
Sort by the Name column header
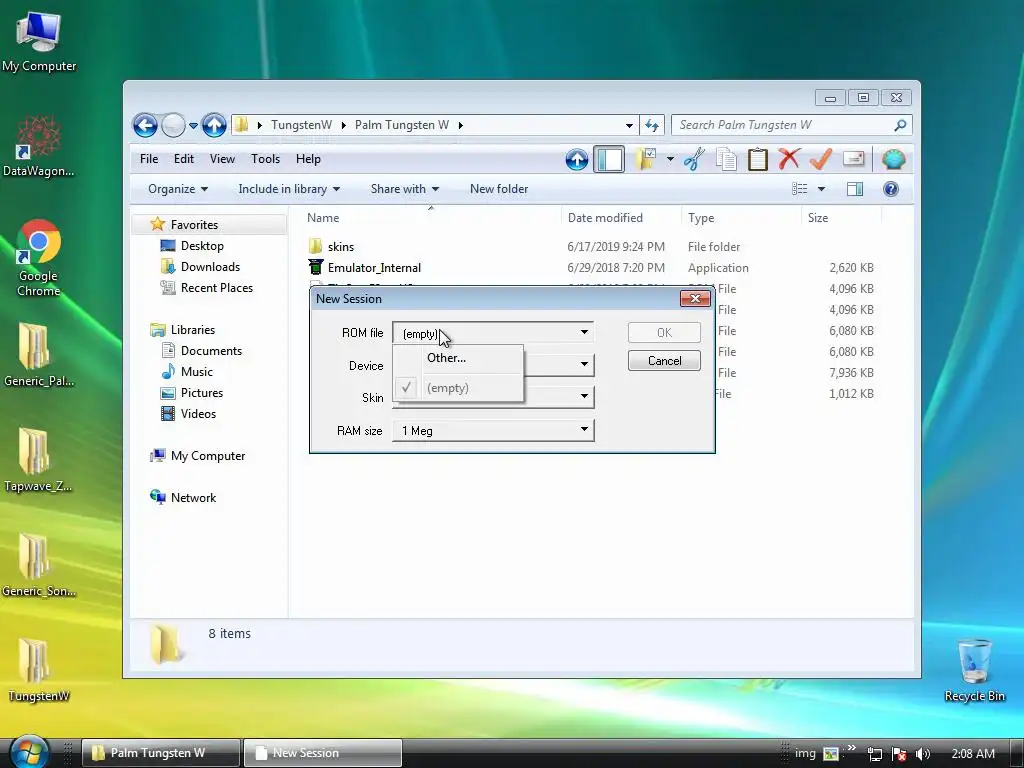click(323, 217)
